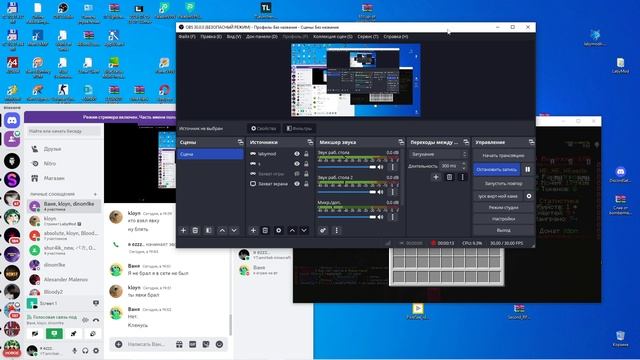Viewport: 640px width, 360px height.
Task: Add a scene transition with plus icon
Action: click(436, 177)
